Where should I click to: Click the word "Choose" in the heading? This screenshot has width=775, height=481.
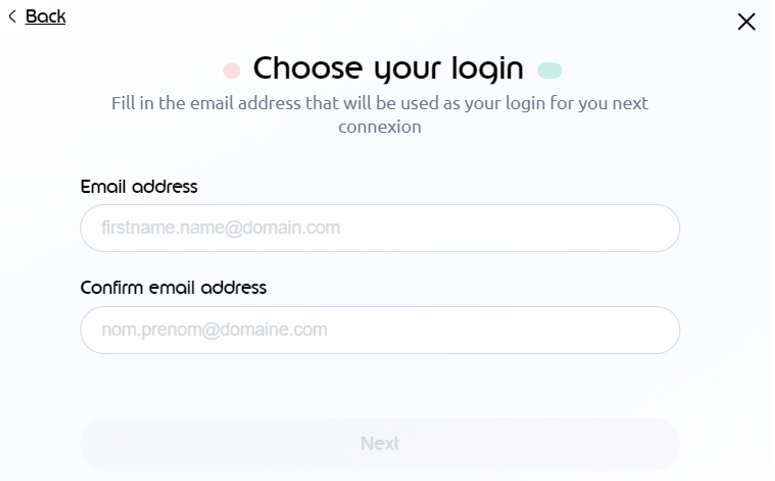pos(308,68)
